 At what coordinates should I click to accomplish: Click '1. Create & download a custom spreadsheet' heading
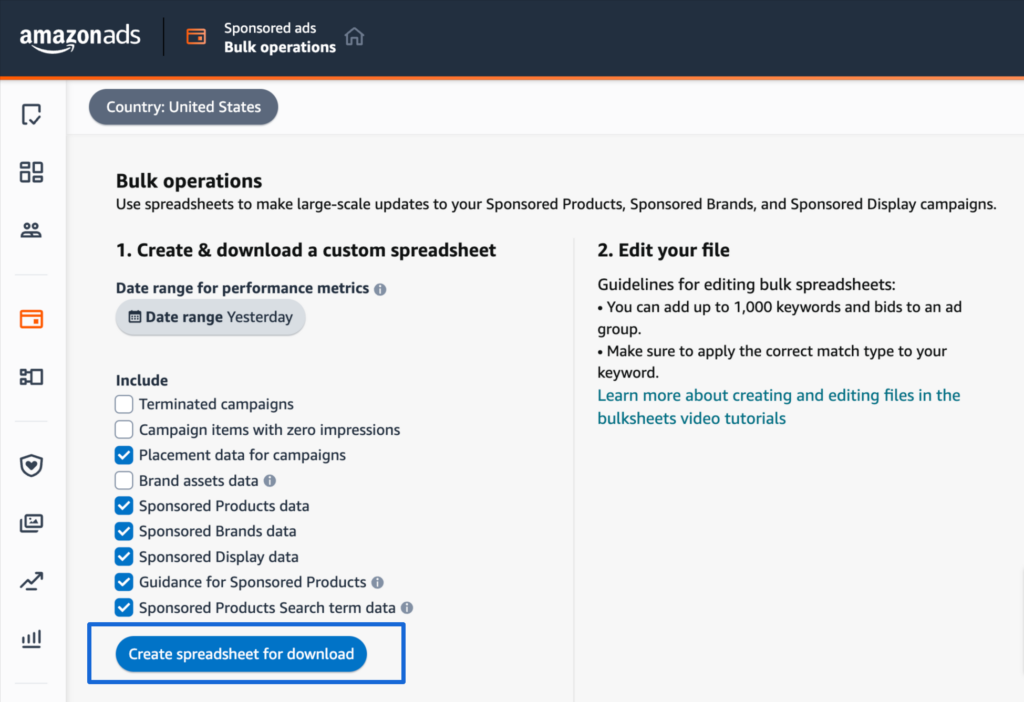pyautogui.click(x=306, y=250)
